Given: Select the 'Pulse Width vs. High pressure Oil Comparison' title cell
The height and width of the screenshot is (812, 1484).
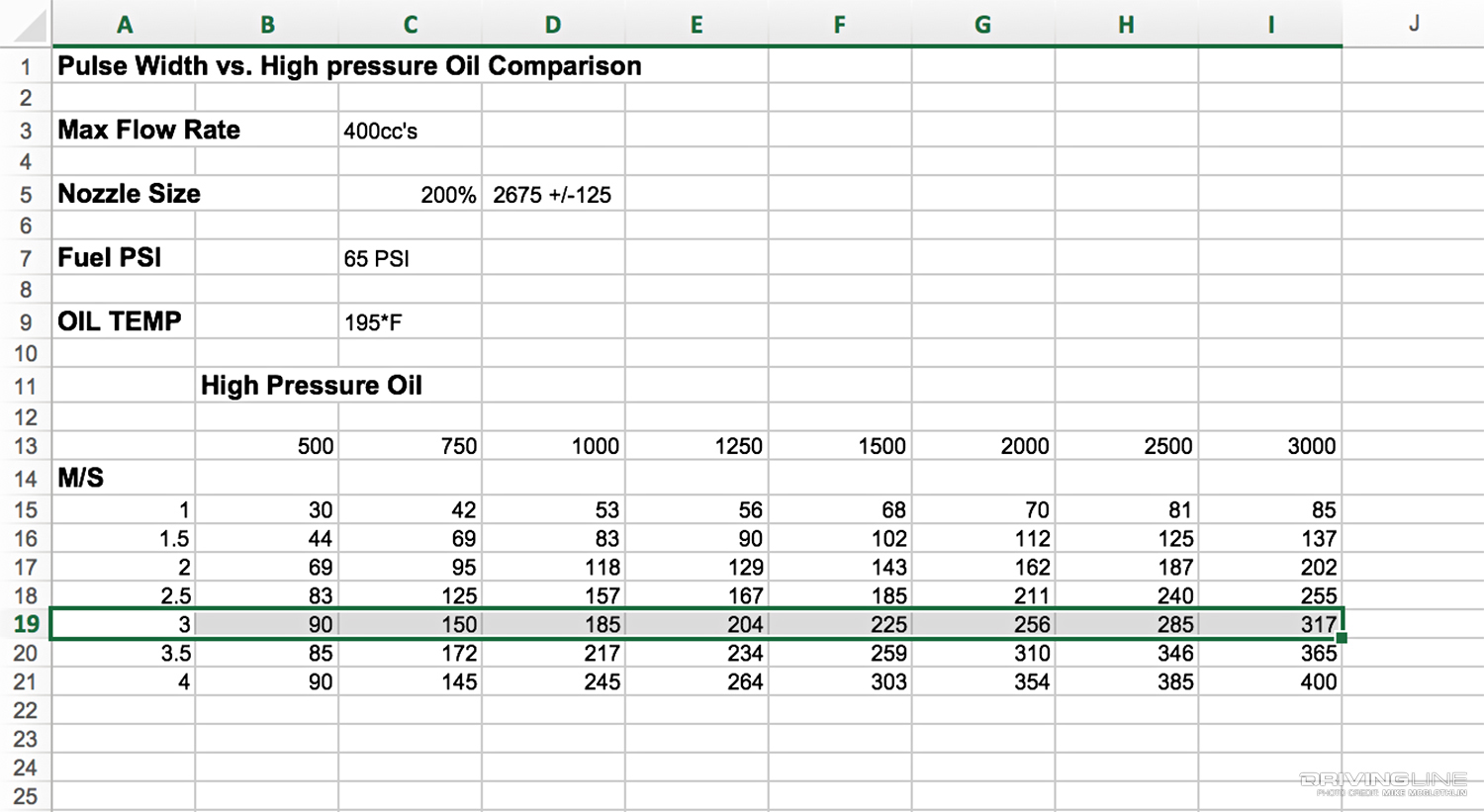Looking at the screenshot, I should 124,66.
